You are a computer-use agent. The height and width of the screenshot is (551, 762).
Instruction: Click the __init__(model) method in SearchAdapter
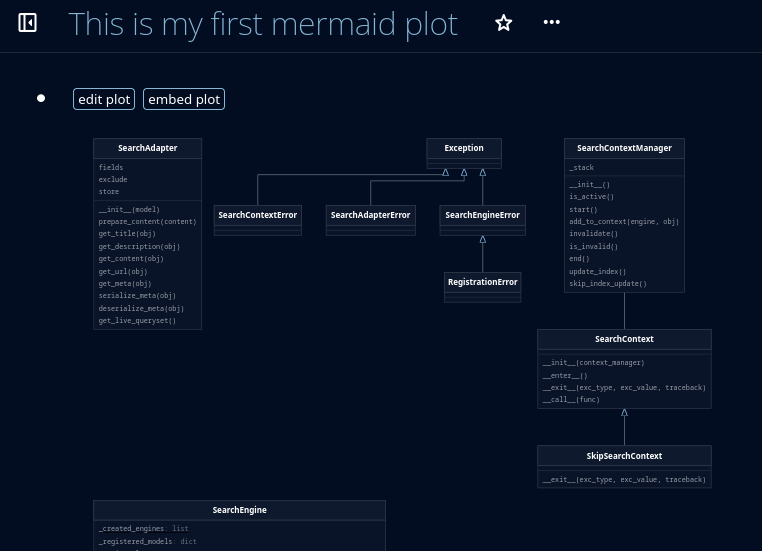[x=129, y=209]
